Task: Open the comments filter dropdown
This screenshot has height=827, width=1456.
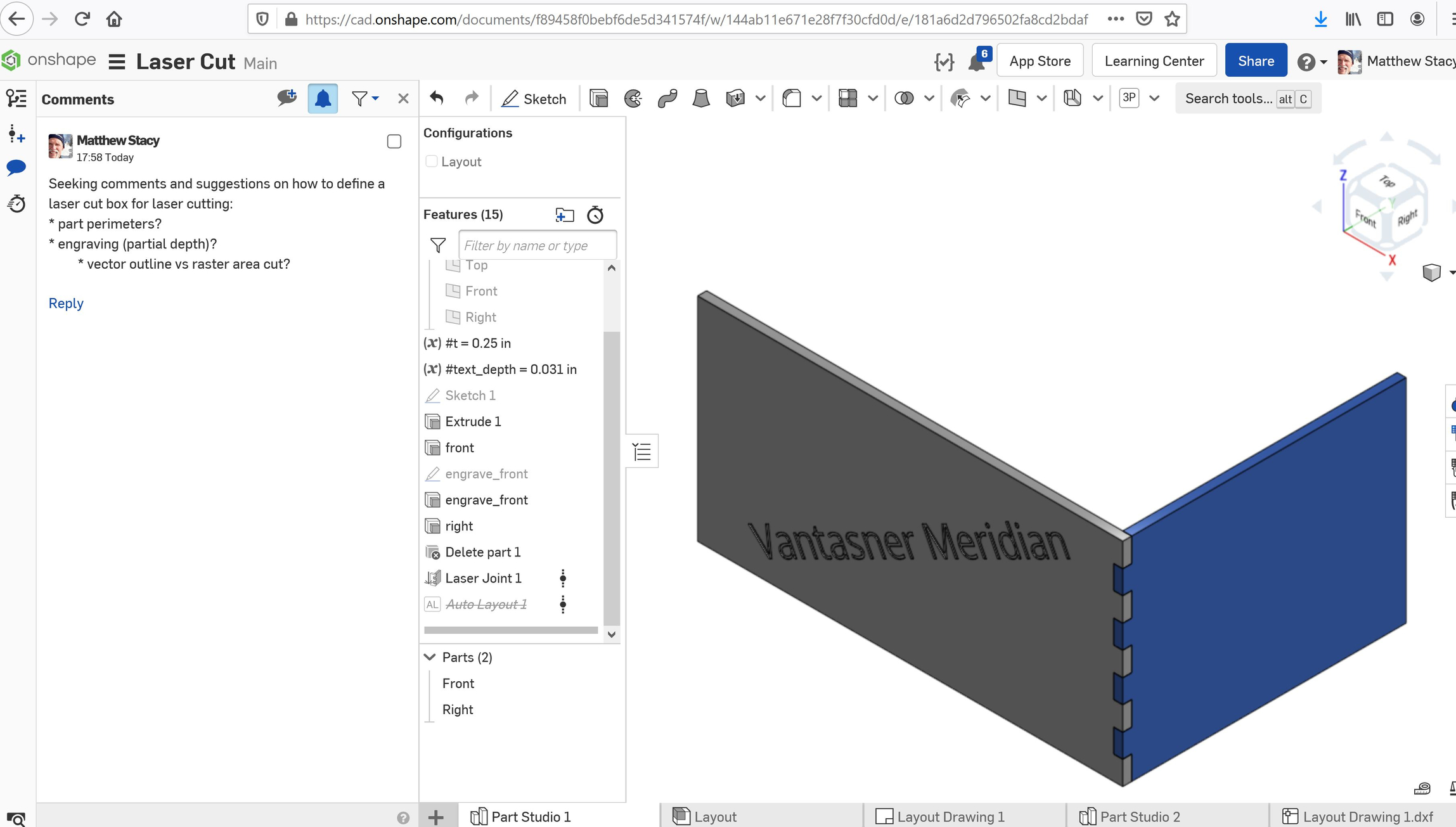Action: 365,99
